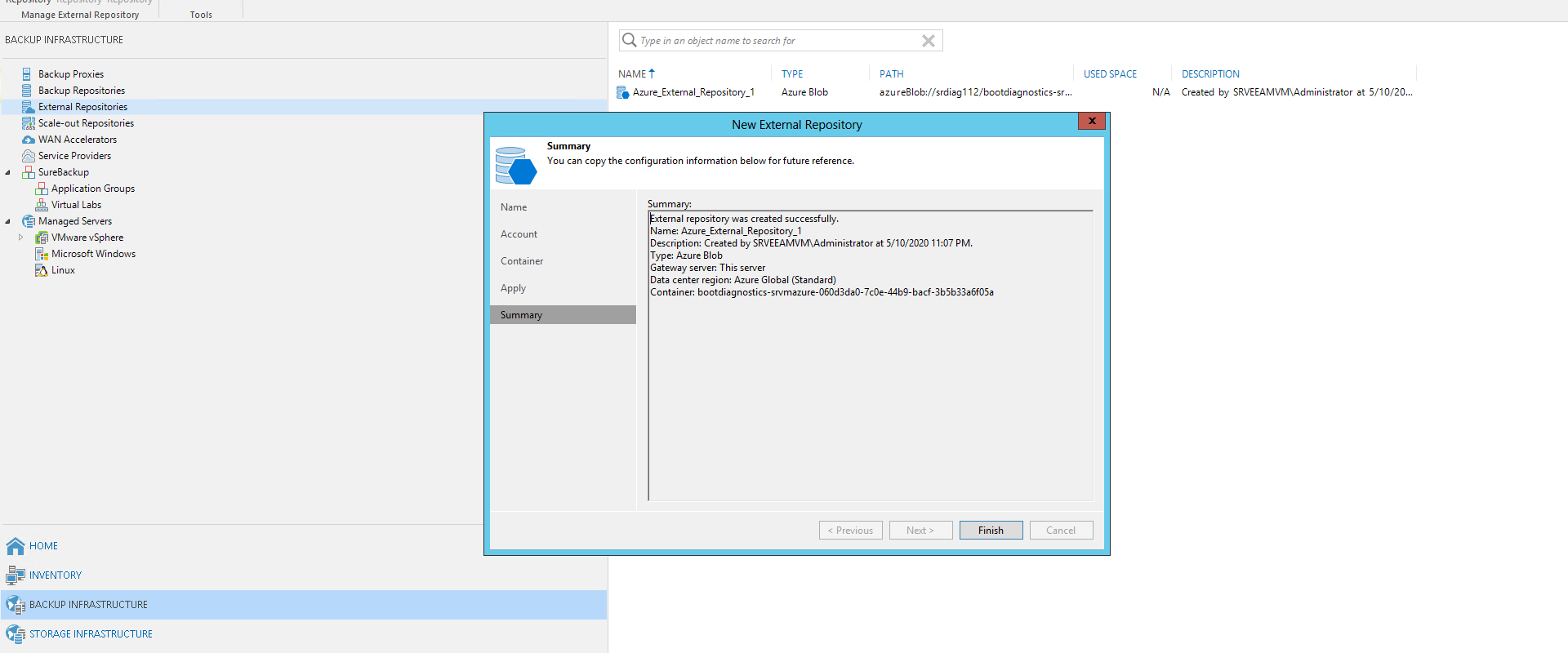
Task: Click the WAN Accelerators cloud icon
Action: click(x=28, y=140)
